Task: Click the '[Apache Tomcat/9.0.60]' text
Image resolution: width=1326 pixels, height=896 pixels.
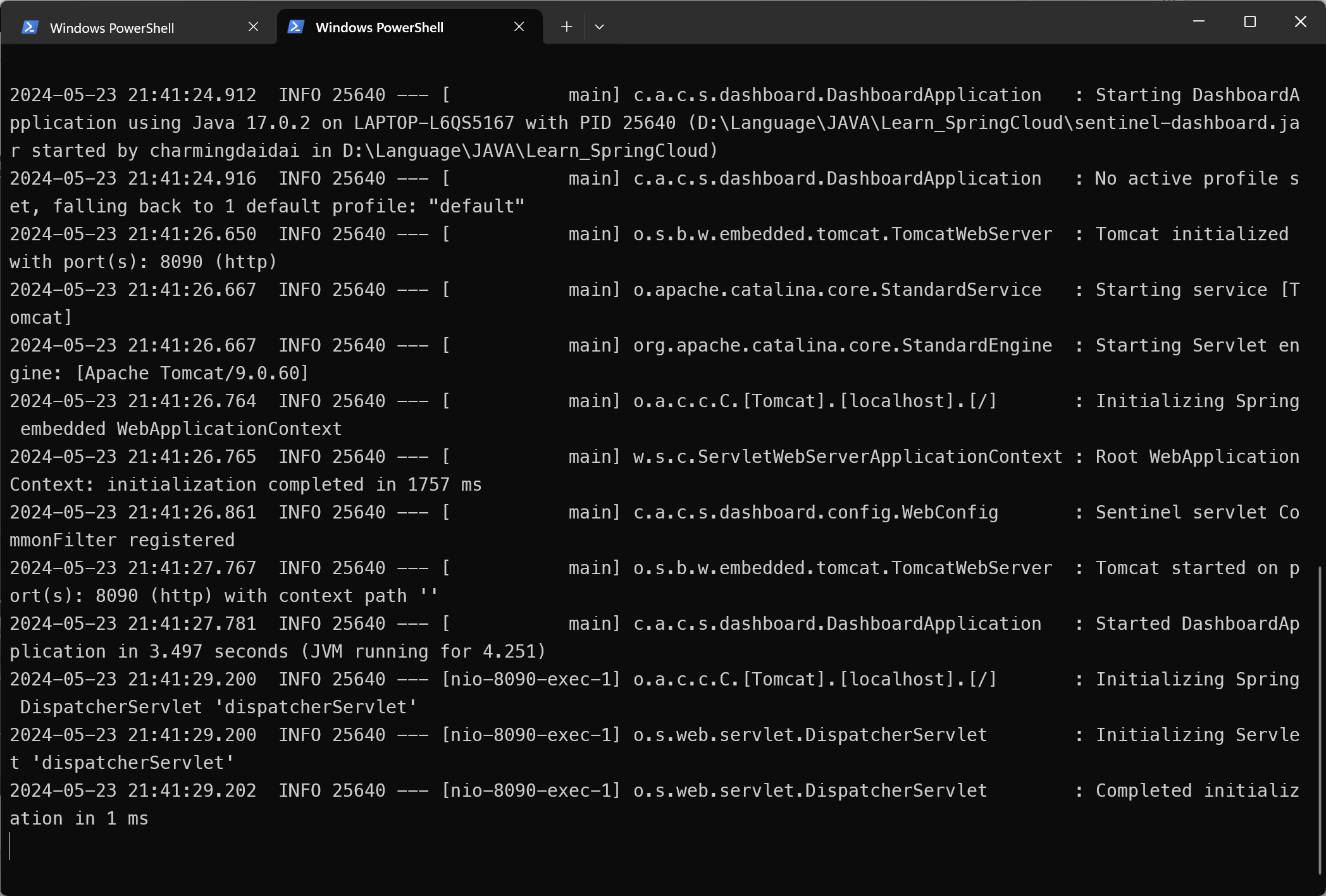Action: point(192,373)
